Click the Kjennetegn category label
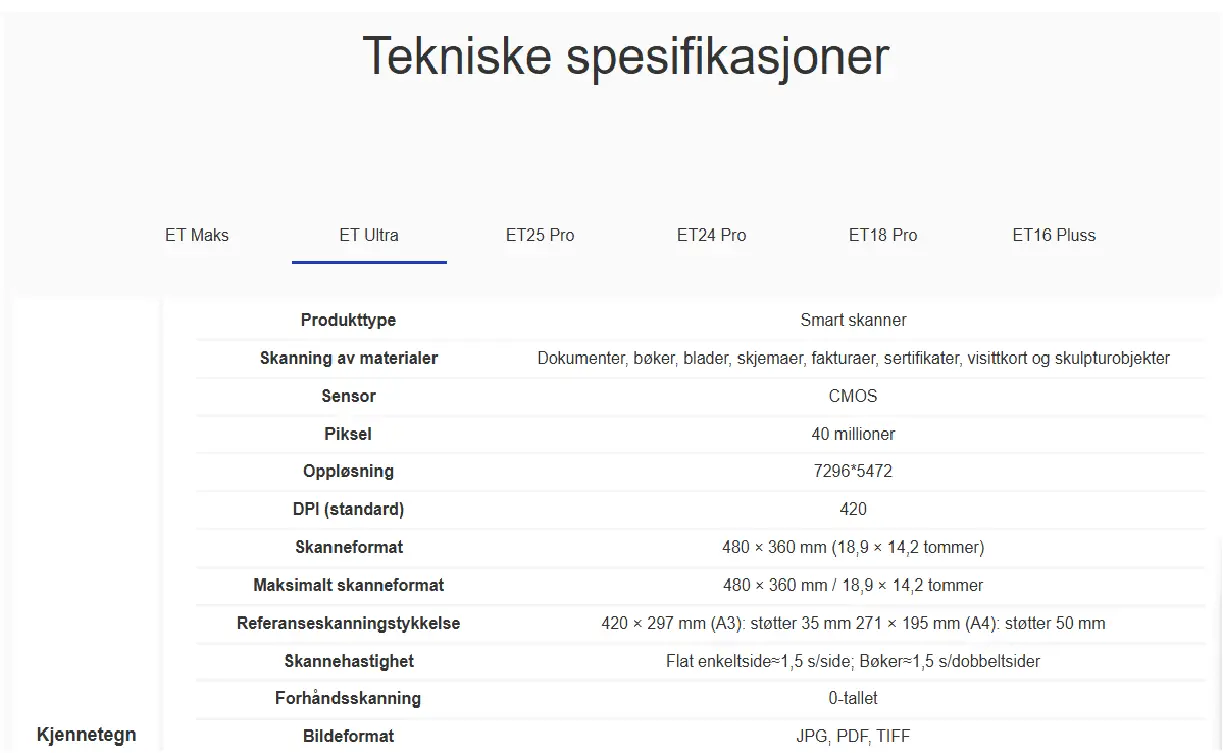The height and width of the screenshot is (753, 1223). (86, 734)
